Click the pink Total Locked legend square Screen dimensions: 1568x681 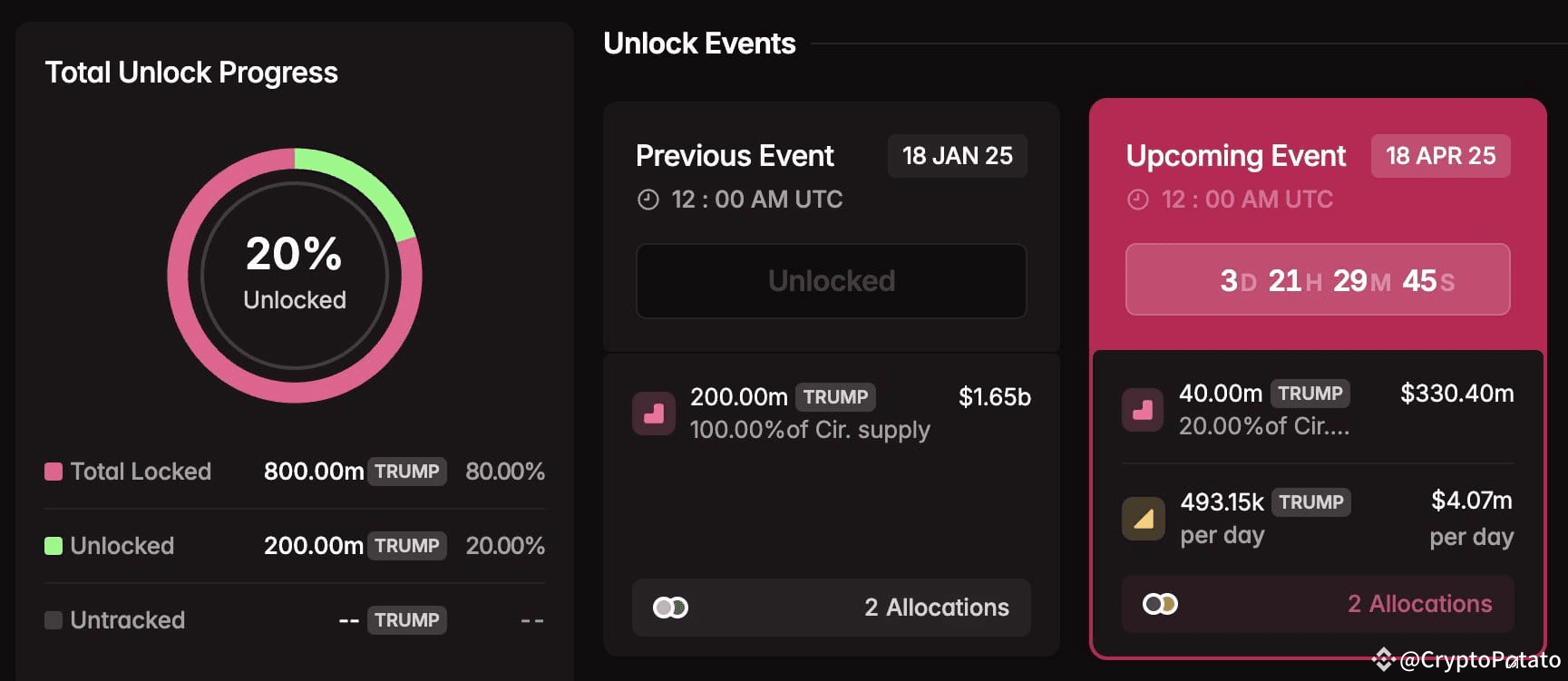(x=52, y=471)
